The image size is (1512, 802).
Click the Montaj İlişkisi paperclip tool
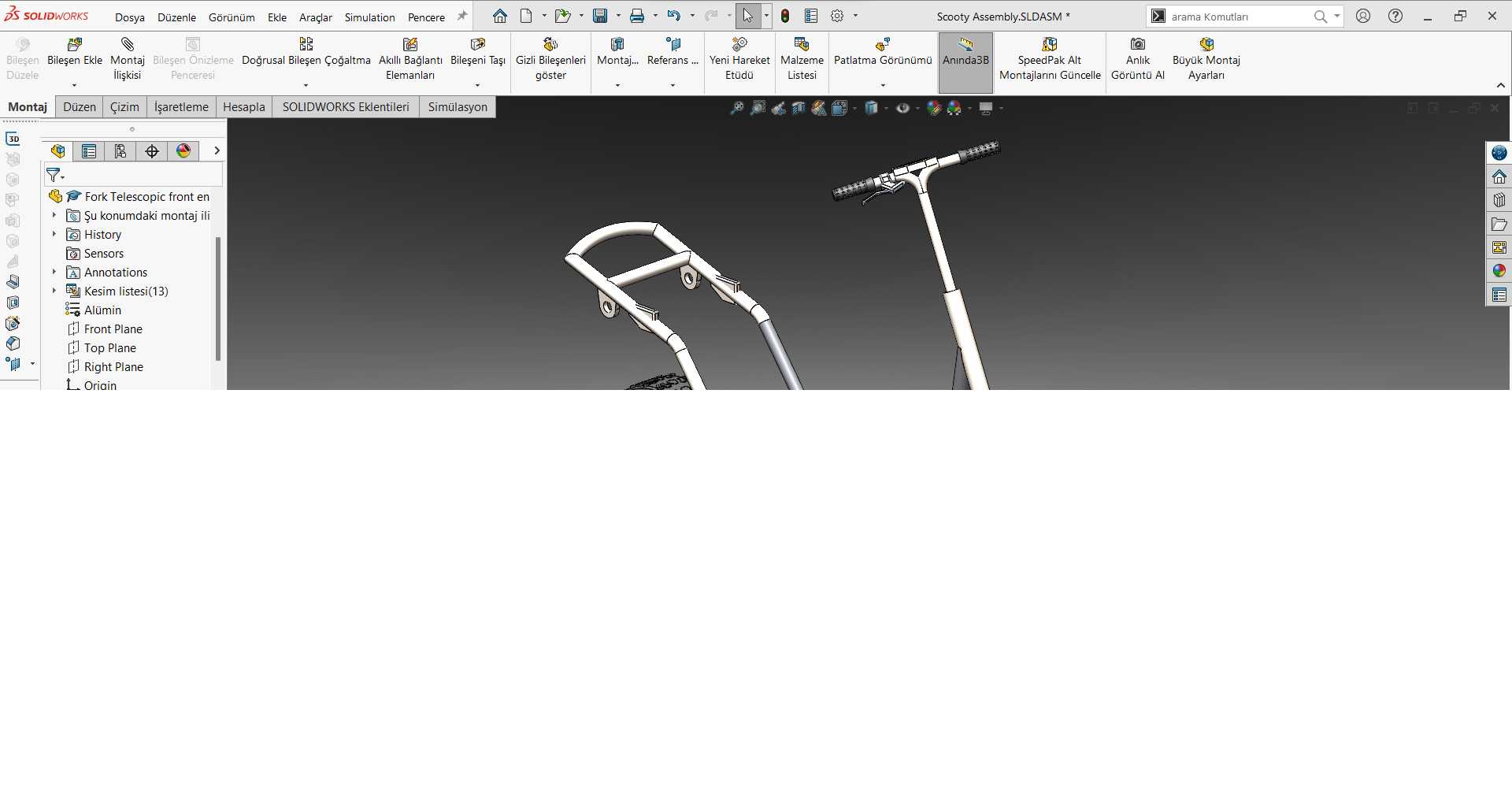[128, 59]
